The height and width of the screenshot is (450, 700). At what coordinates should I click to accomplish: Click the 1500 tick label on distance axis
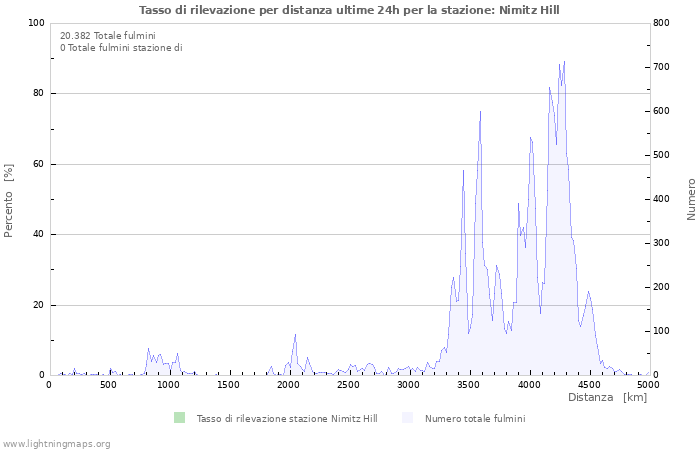click(x=229, y=385)
